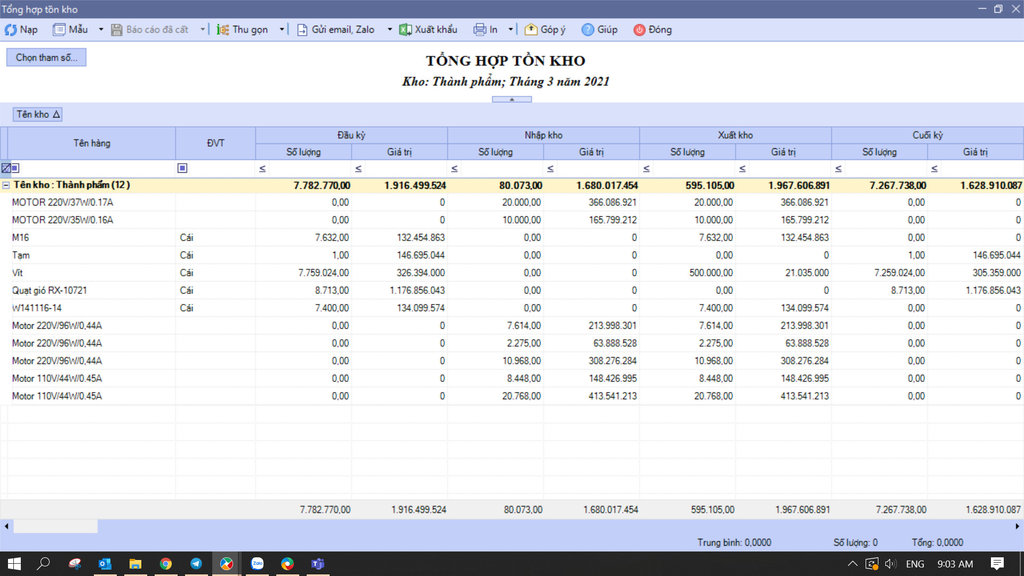Viewport: 1024px width, 576px height.
Task: Click the Xuất kho Giá trị filter operator
Action: pyautogui.click(x=743, y=168)
